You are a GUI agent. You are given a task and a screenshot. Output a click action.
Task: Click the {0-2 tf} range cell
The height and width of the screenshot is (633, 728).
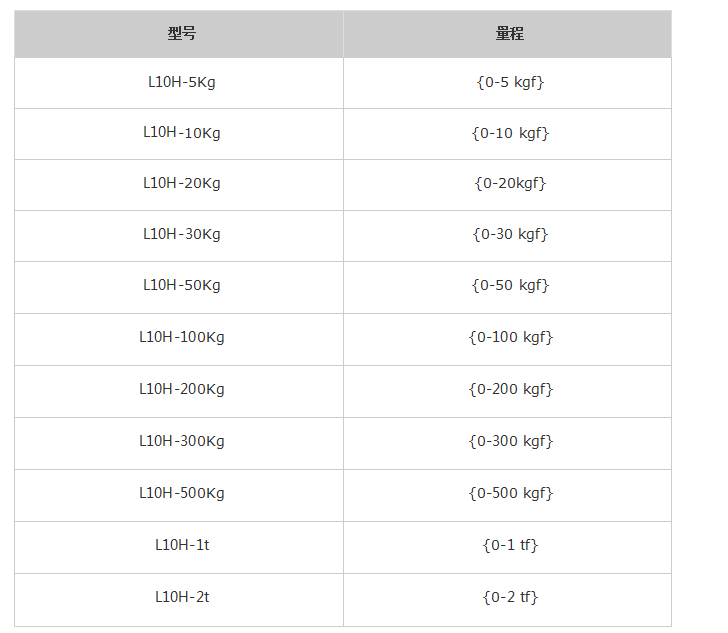pyautogui.click(x=510, y=597)
